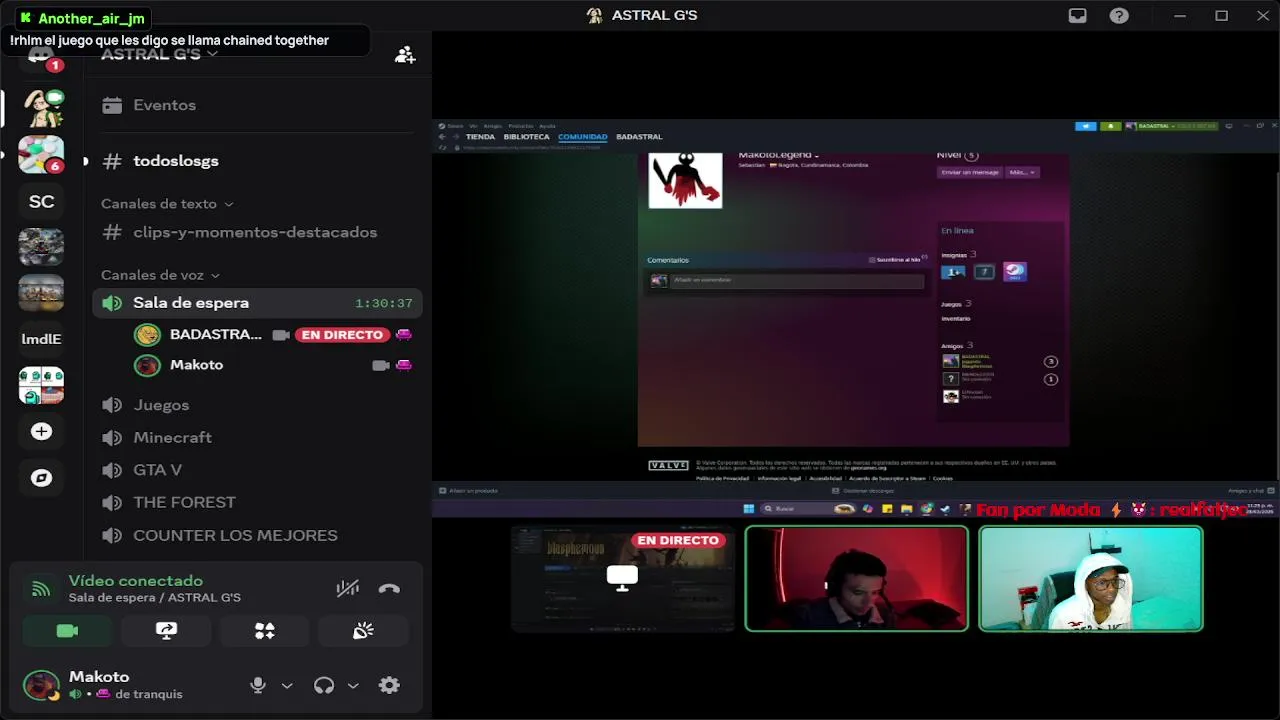The width and height of the screenshot is (1280, 720).
Task: Open the Discord inbox icon in title bar
Action: pyautogui.click(x=1077, y=15)
